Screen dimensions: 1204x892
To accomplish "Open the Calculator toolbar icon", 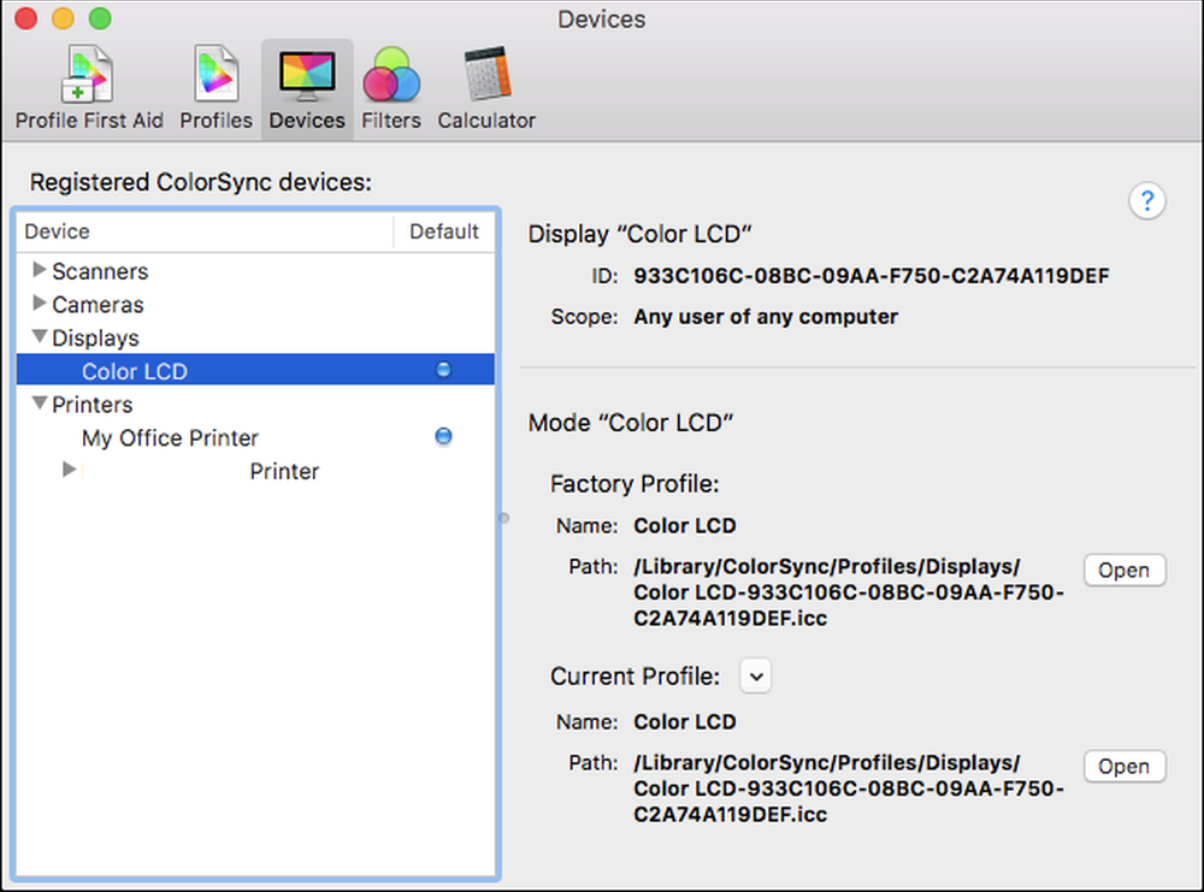I will [x=487, y=90].
